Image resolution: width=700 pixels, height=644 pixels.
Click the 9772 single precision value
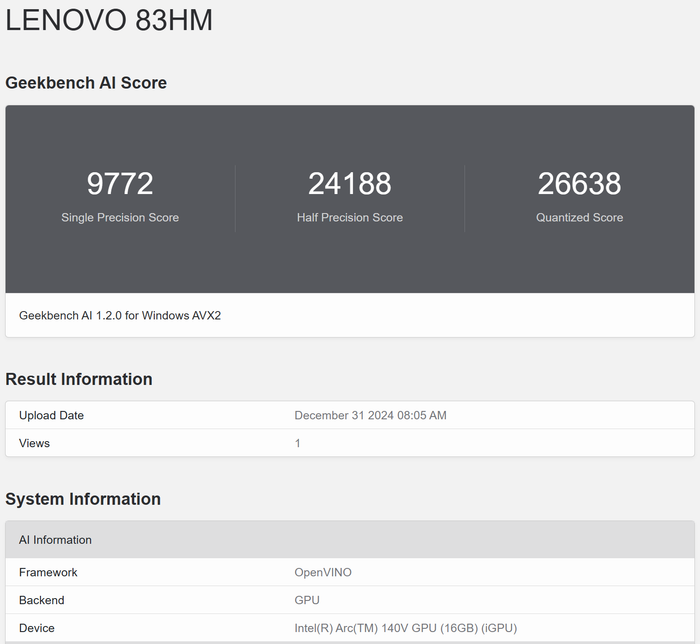(120, 183)
